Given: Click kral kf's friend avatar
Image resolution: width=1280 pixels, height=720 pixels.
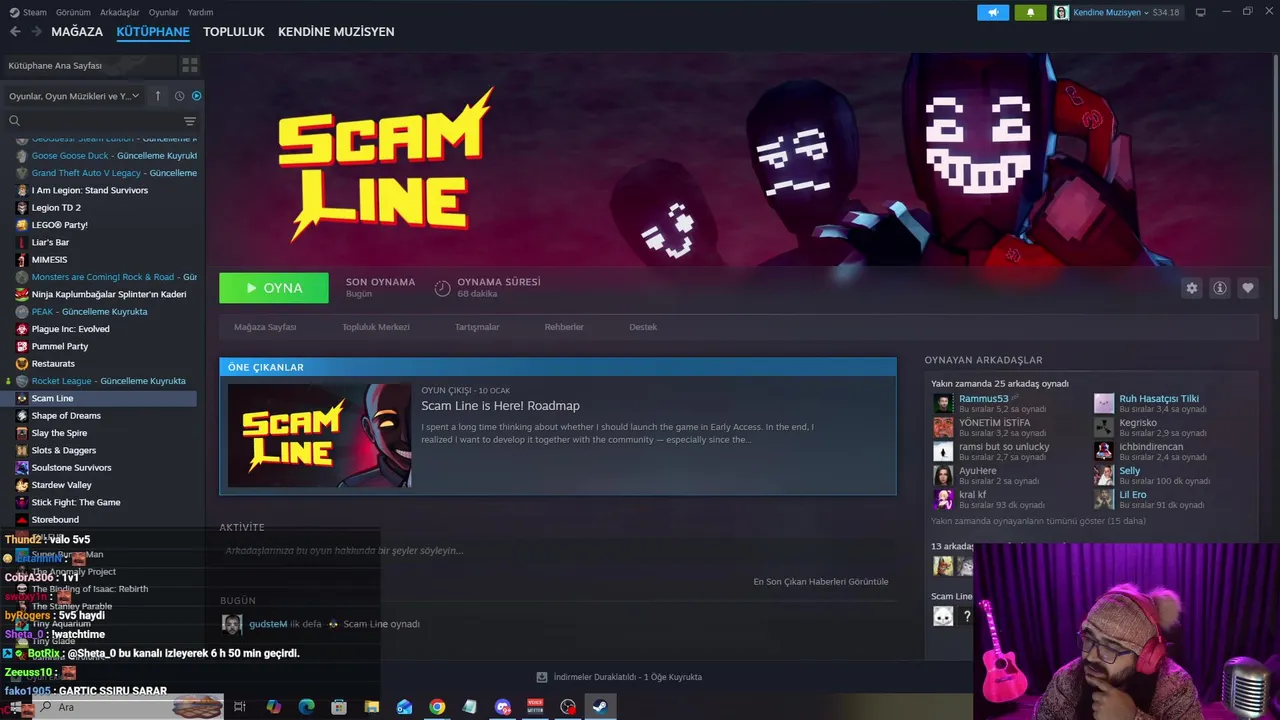Looking at the screenshot, I should tap(943, 499).
